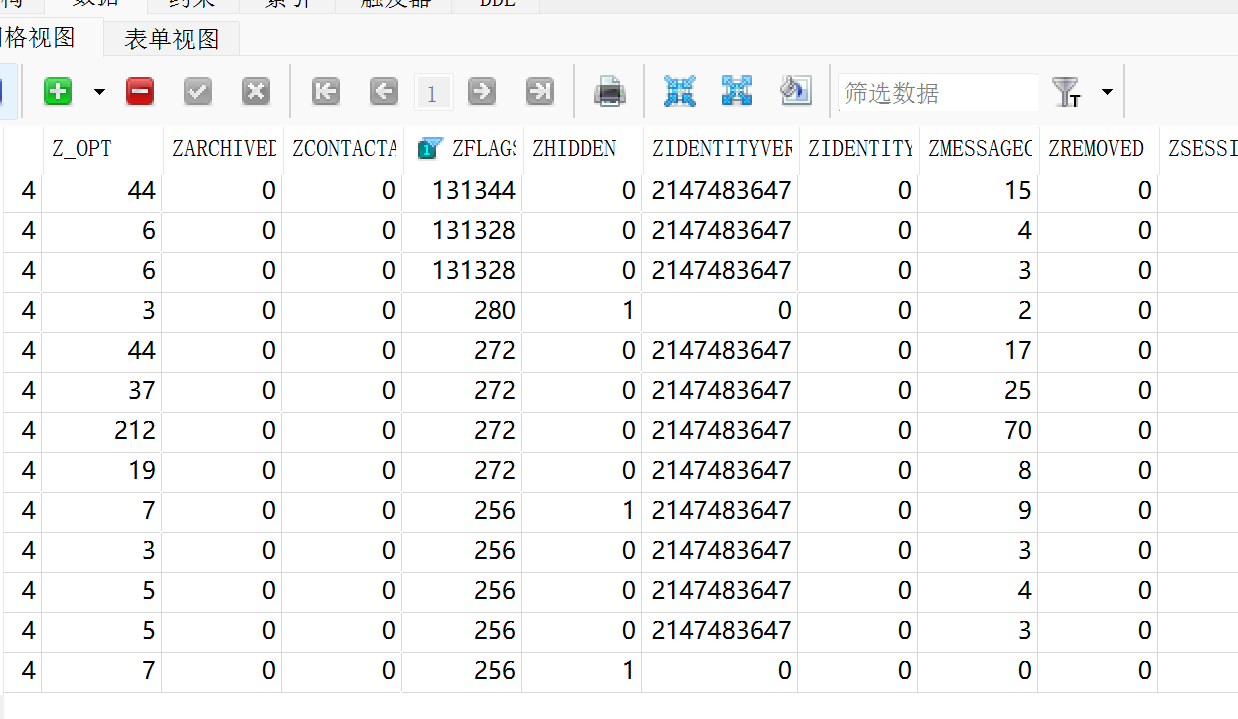Screen dimensions: 1238x719
Task: Click the ZCONTACTA column header
Action: click(342, 148)
